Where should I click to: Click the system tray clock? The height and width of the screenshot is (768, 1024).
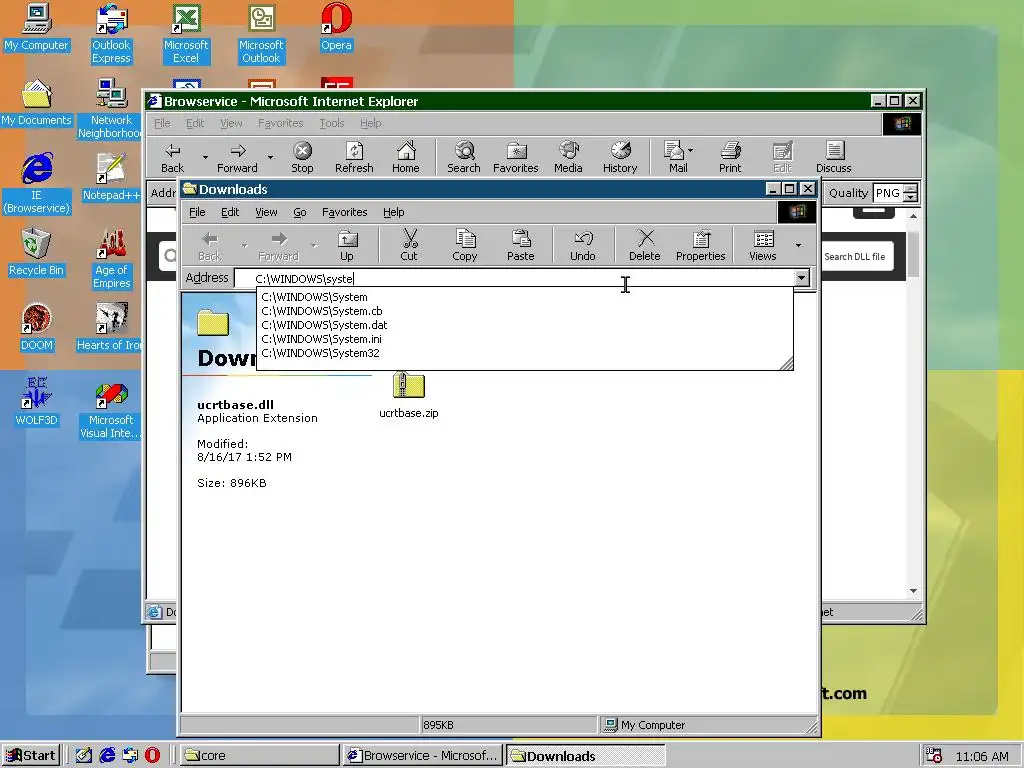point(982,756)
